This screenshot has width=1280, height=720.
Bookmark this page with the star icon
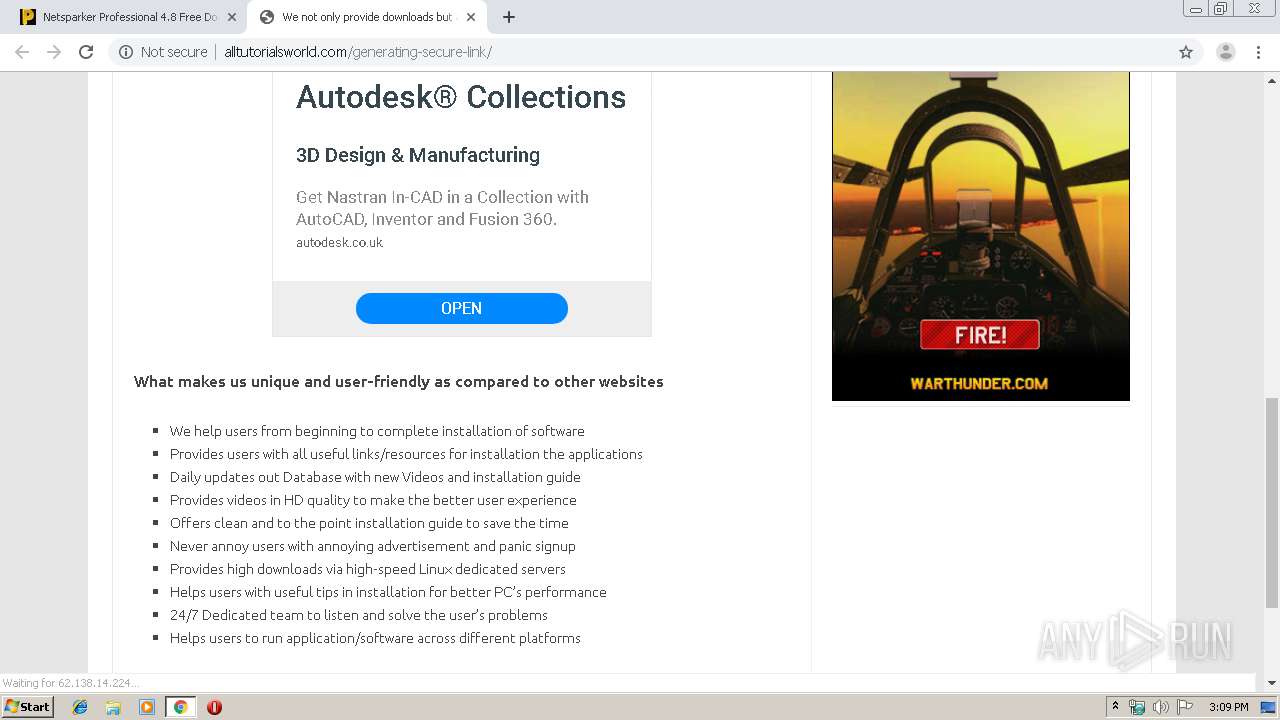point(1186,52)
